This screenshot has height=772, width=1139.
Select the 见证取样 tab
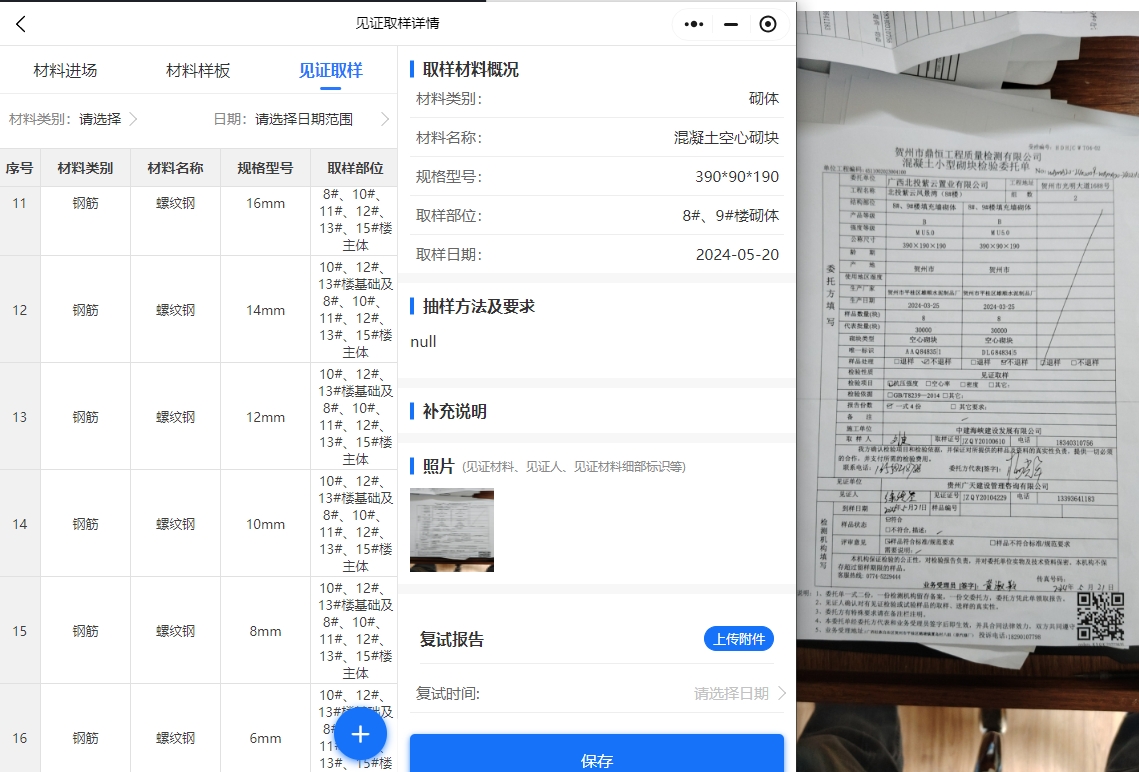[x=331, y=70]
